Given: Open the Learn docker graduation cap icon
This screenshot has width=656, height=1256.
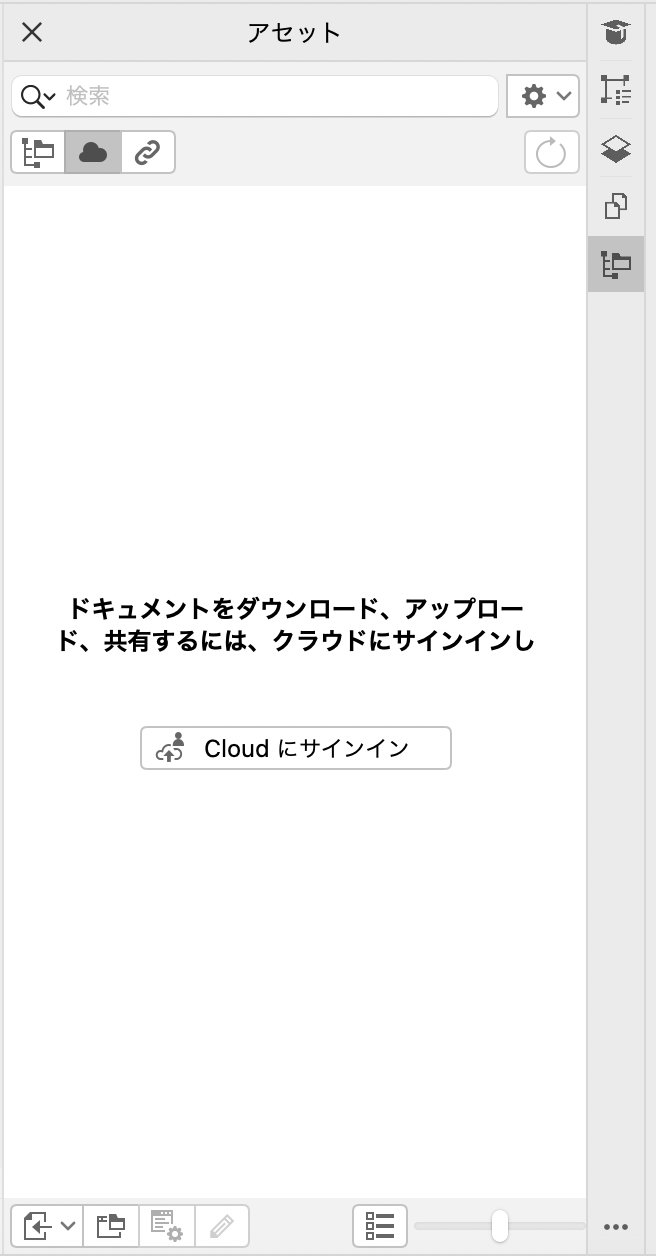Looking at the screenshot, I should click(616, 33).
